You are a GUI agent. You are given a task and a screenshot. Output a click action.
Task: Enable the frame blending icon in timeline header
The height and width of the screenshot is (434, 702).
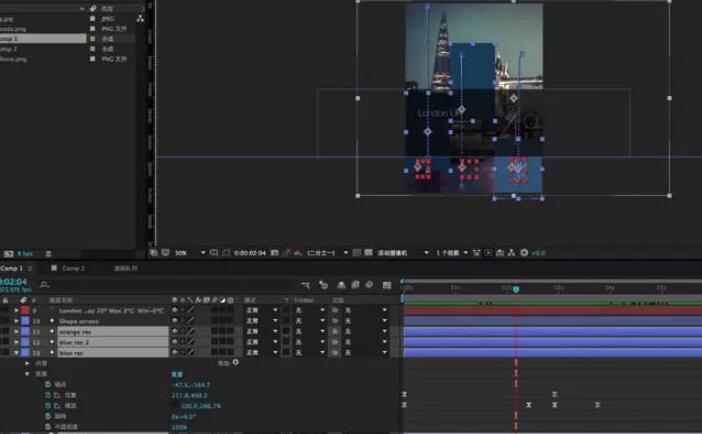(x=355, y=285)
